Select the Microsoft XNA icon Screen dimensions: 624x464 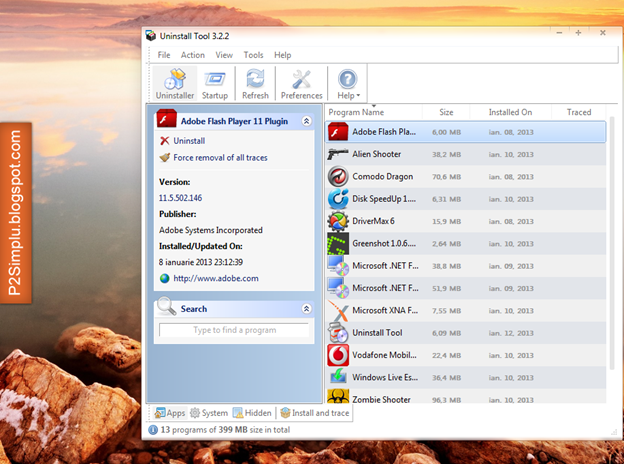[338, 310]
